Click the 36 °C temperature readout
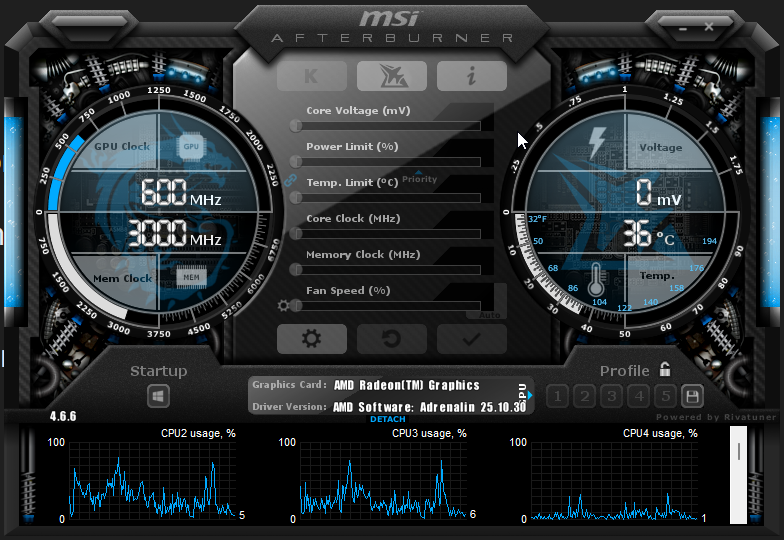The width and height of the screenshot is (784, 540). pyautogui.click(x=648, y=234)
